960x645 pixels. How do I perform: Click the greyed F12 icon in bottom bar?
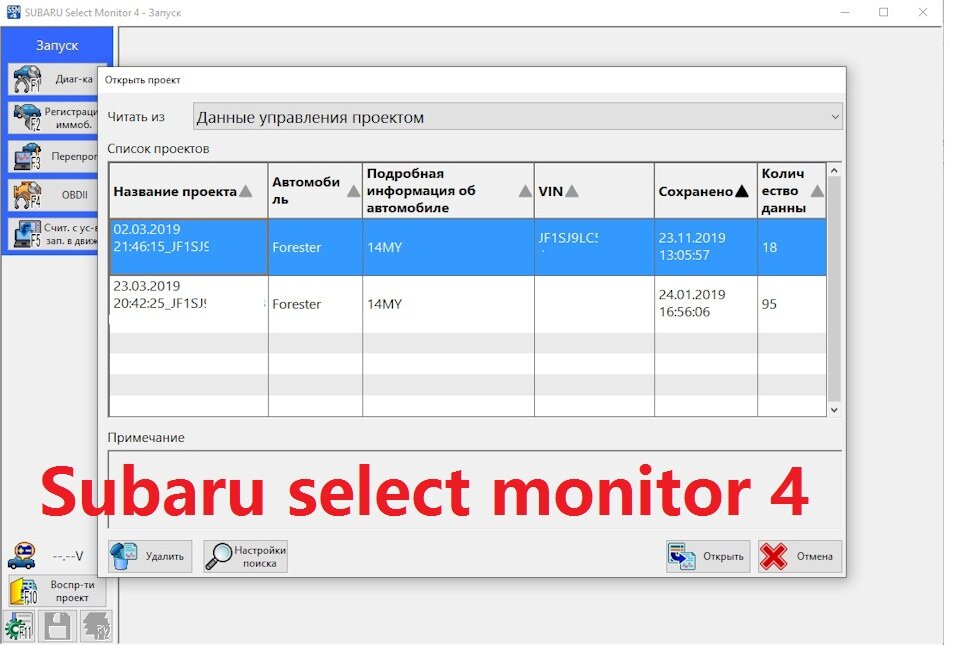[x=97, y=627]
